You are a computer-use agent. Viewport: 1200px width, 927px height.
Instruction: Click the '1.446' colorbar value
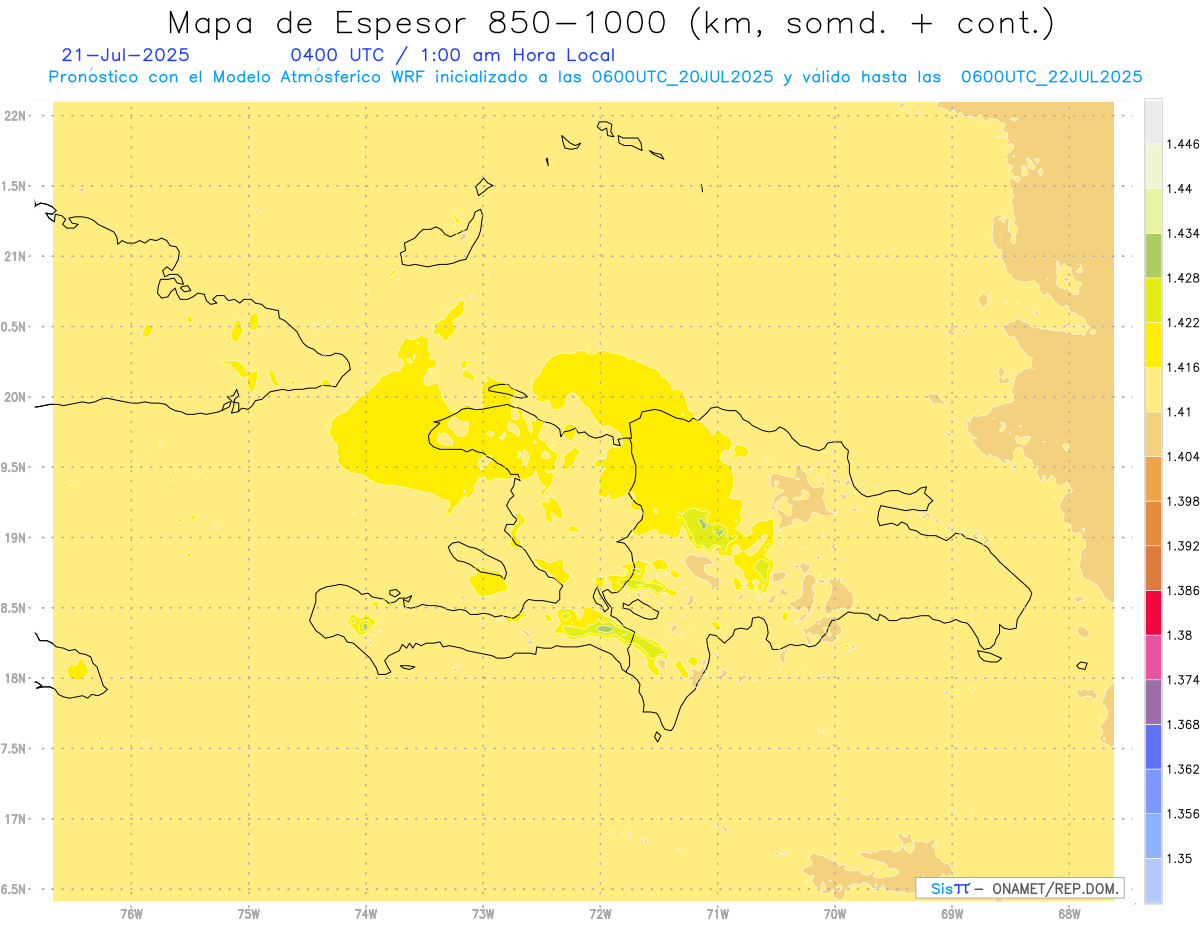[x=1184, y=144]
